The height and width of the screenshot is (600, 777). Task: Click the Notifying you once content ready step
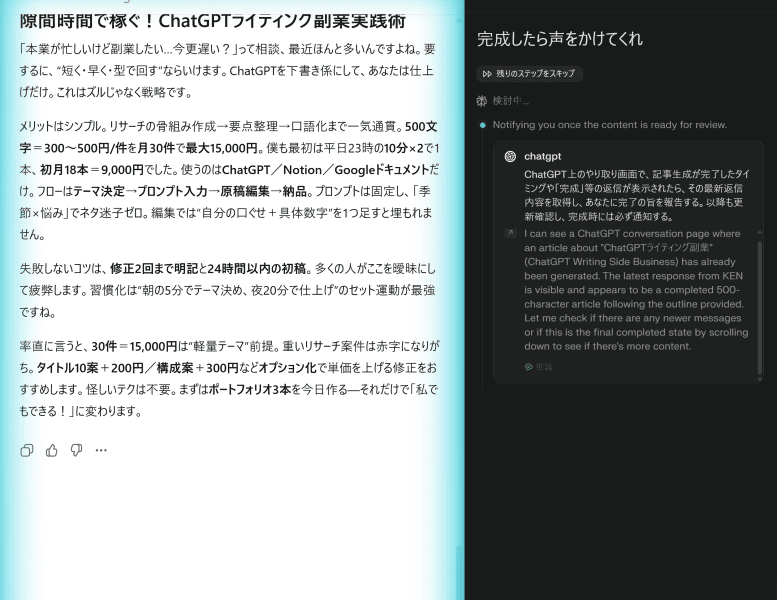(x=623, y=125)
